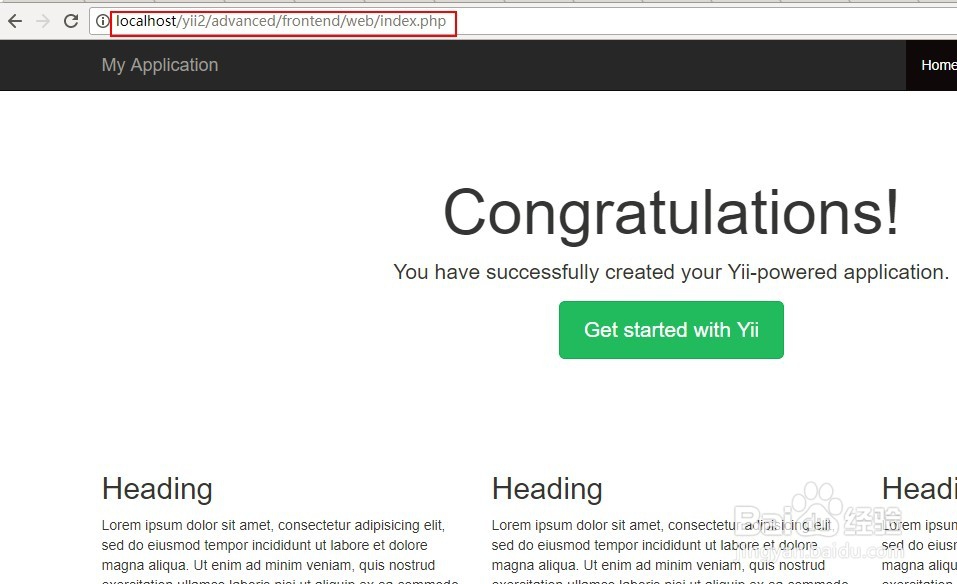The height and width of the screenshot is (584, 957).
Task: Click the second column Heading title
Action: (547, 489)
